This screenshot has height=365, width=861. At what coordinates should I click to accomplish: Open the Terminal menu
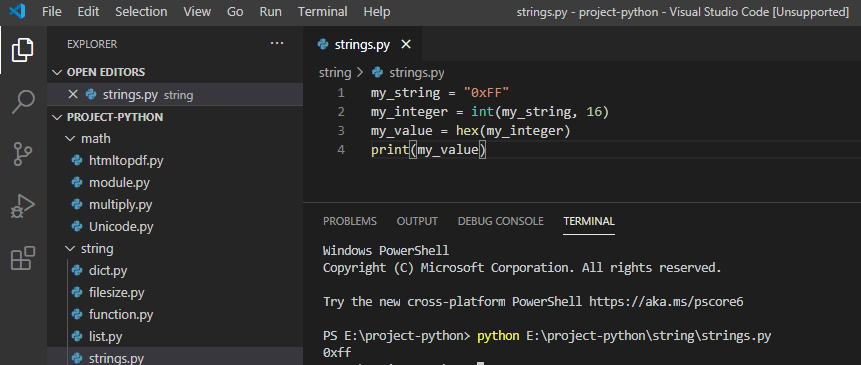pos(322,12)
